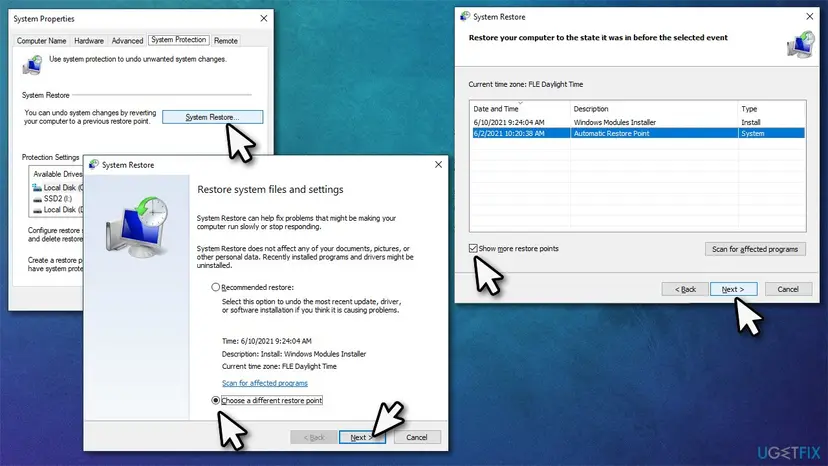Select first Local Disk drive icon
Image resolution: width=828 pixels, height=466 pixels.
pos(37,188)
